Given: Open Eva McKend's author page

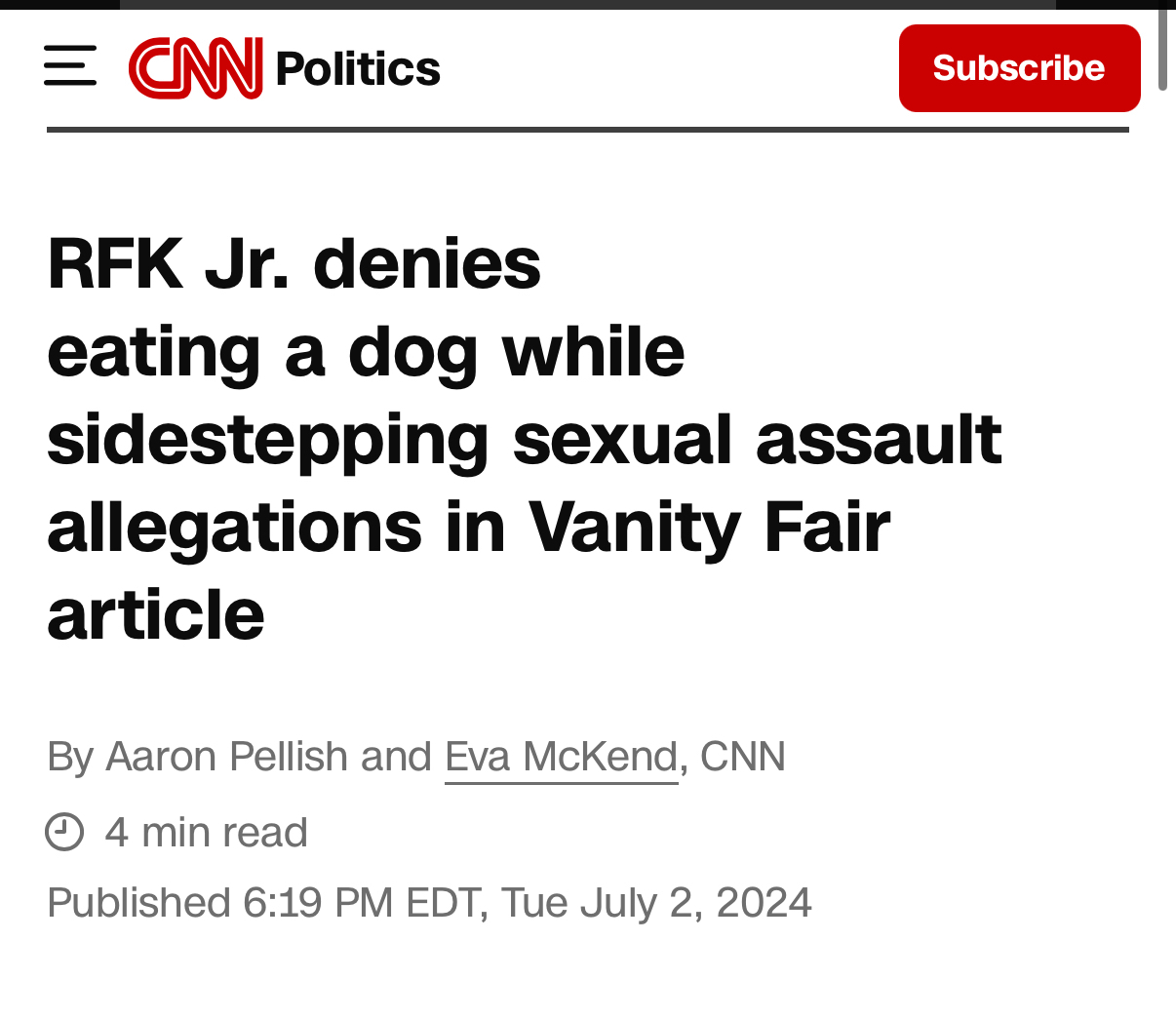Looking at the screenshot, I should [x=561, y=757].
